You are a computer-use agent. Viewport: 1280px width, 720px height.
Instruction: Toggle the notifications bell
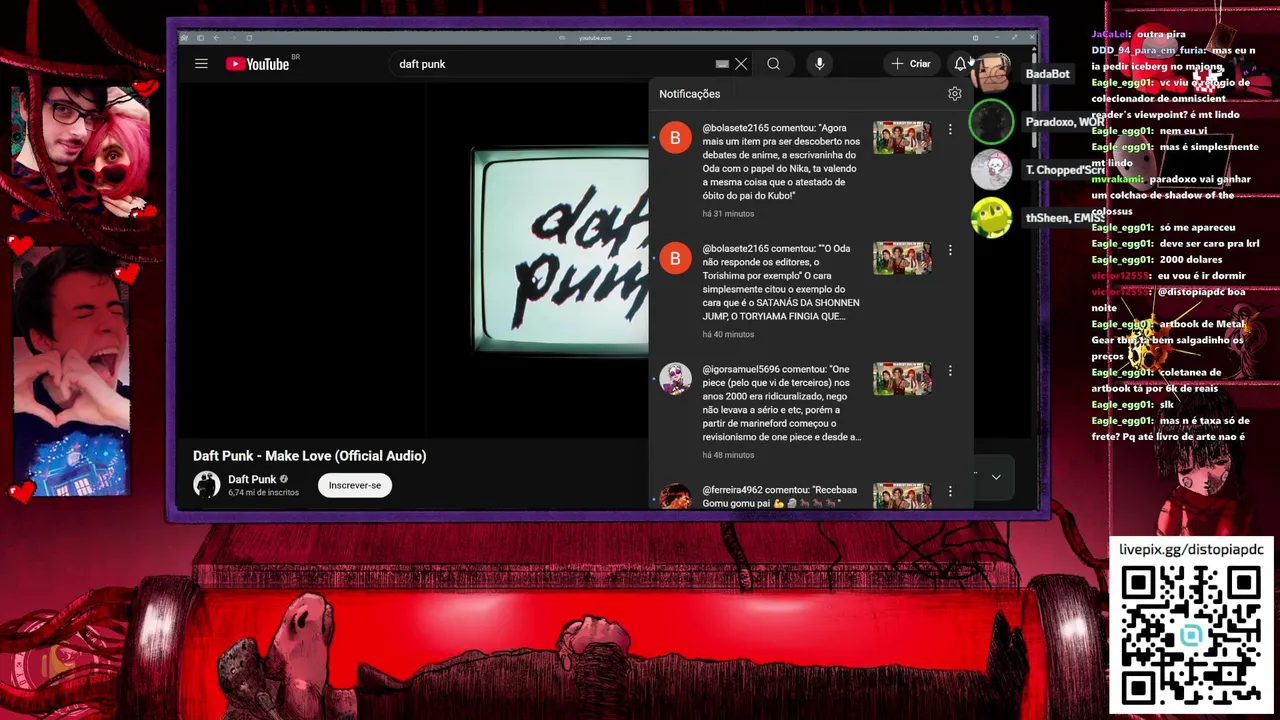tap(960, 64)
